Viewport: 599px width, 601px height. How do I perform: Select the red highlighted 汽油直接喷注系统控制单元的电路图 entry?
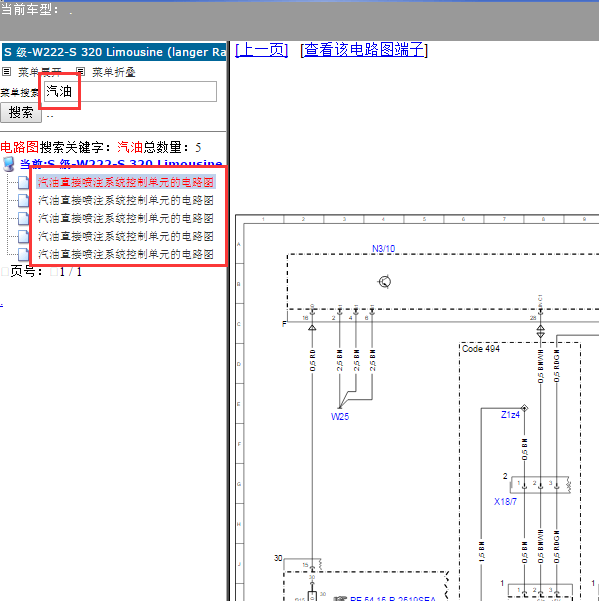tap(126, 182)
